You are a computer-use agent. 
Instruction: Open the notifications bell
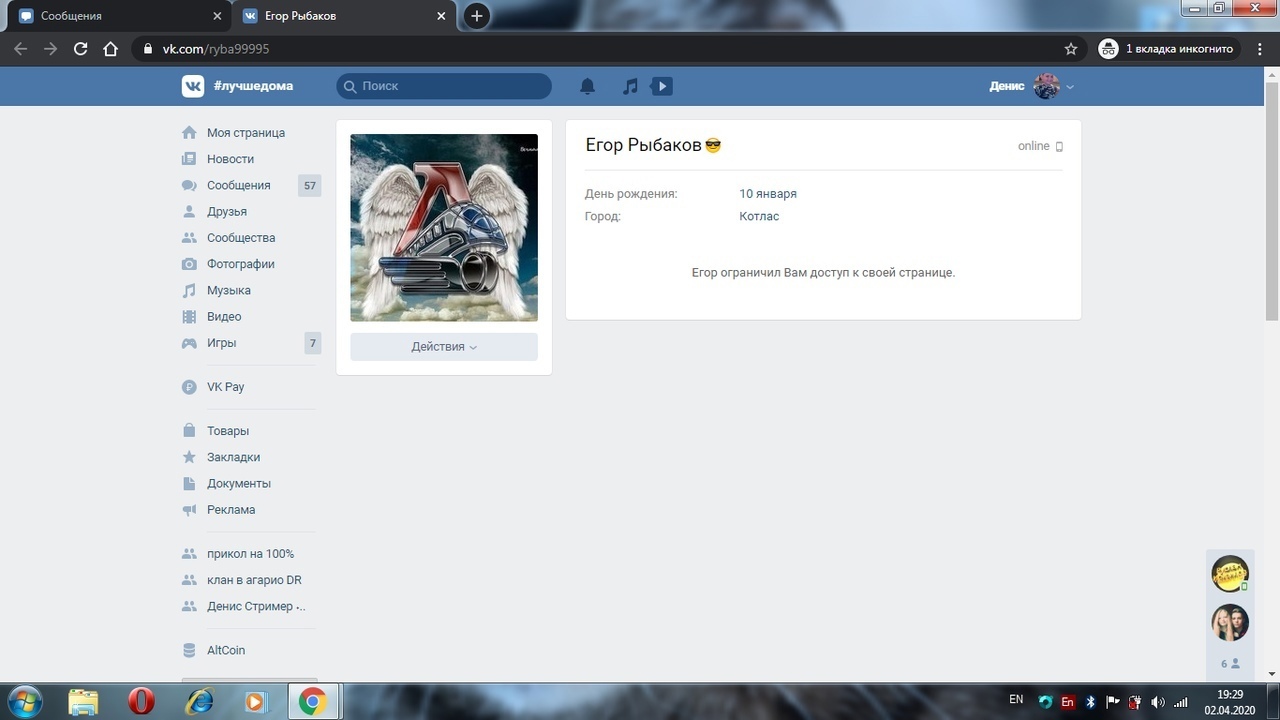(x=588, y=87)
